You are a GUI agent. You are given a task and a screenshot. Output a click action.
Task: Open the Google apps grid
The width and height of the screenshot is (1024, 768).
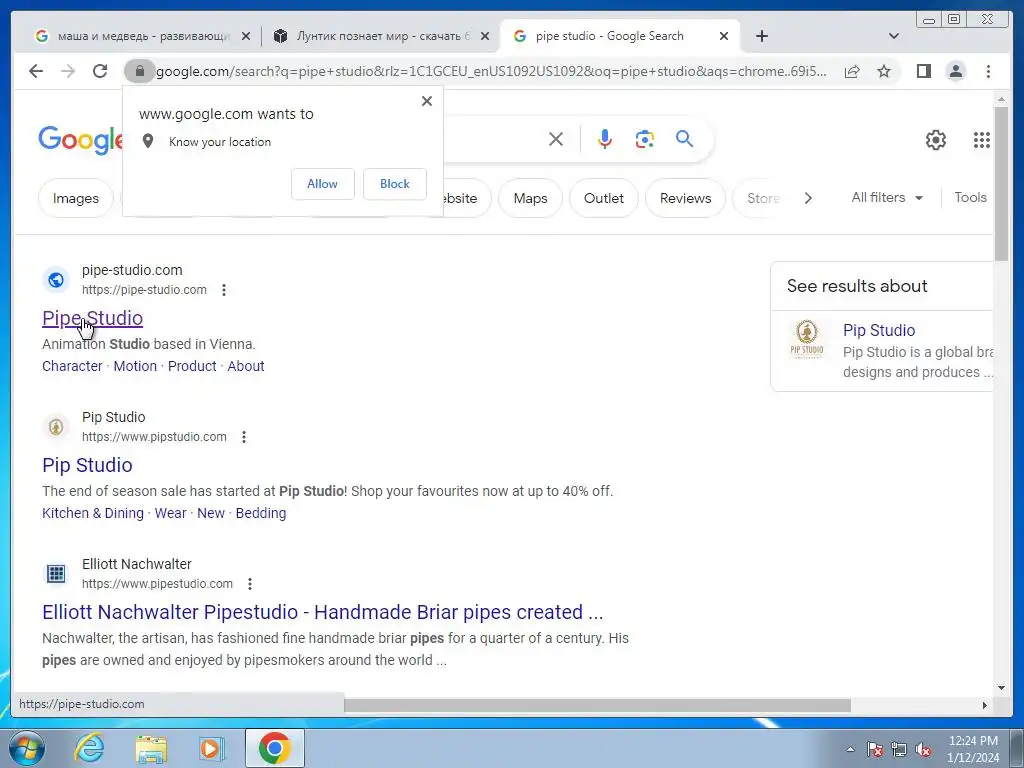pyautogui.click(x=982, y=140)
